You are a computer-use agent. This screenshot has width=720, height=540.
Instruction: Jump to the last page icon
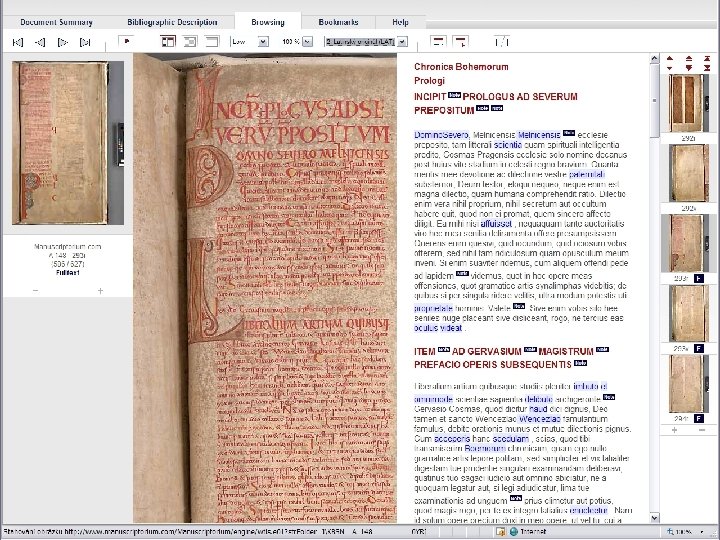85,42
